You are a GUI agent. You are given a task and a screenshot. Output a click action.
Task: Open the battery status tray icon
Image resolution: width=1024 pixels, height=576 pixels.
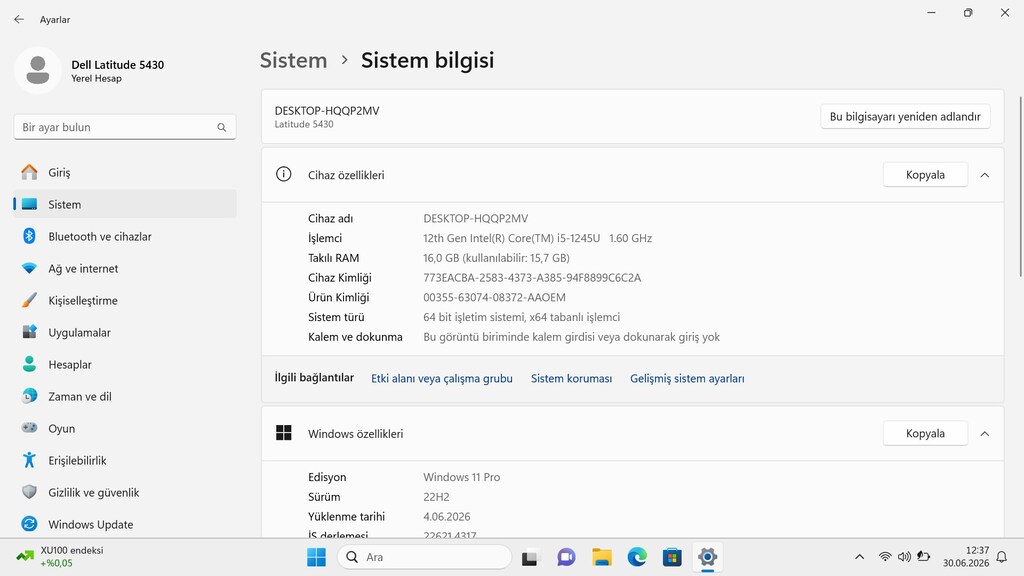pyautogui.click(x=923, y=556)
